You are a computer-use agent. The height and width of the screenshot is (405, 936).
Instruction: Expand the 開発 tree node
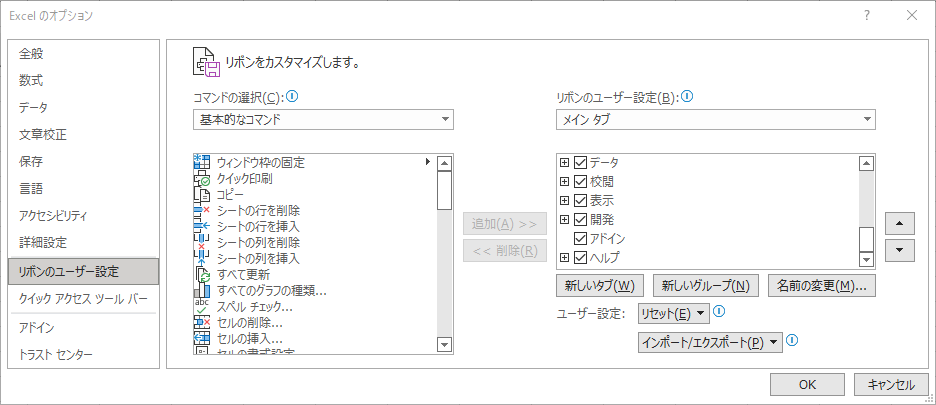pyautogui.click(x=564, y=220)
